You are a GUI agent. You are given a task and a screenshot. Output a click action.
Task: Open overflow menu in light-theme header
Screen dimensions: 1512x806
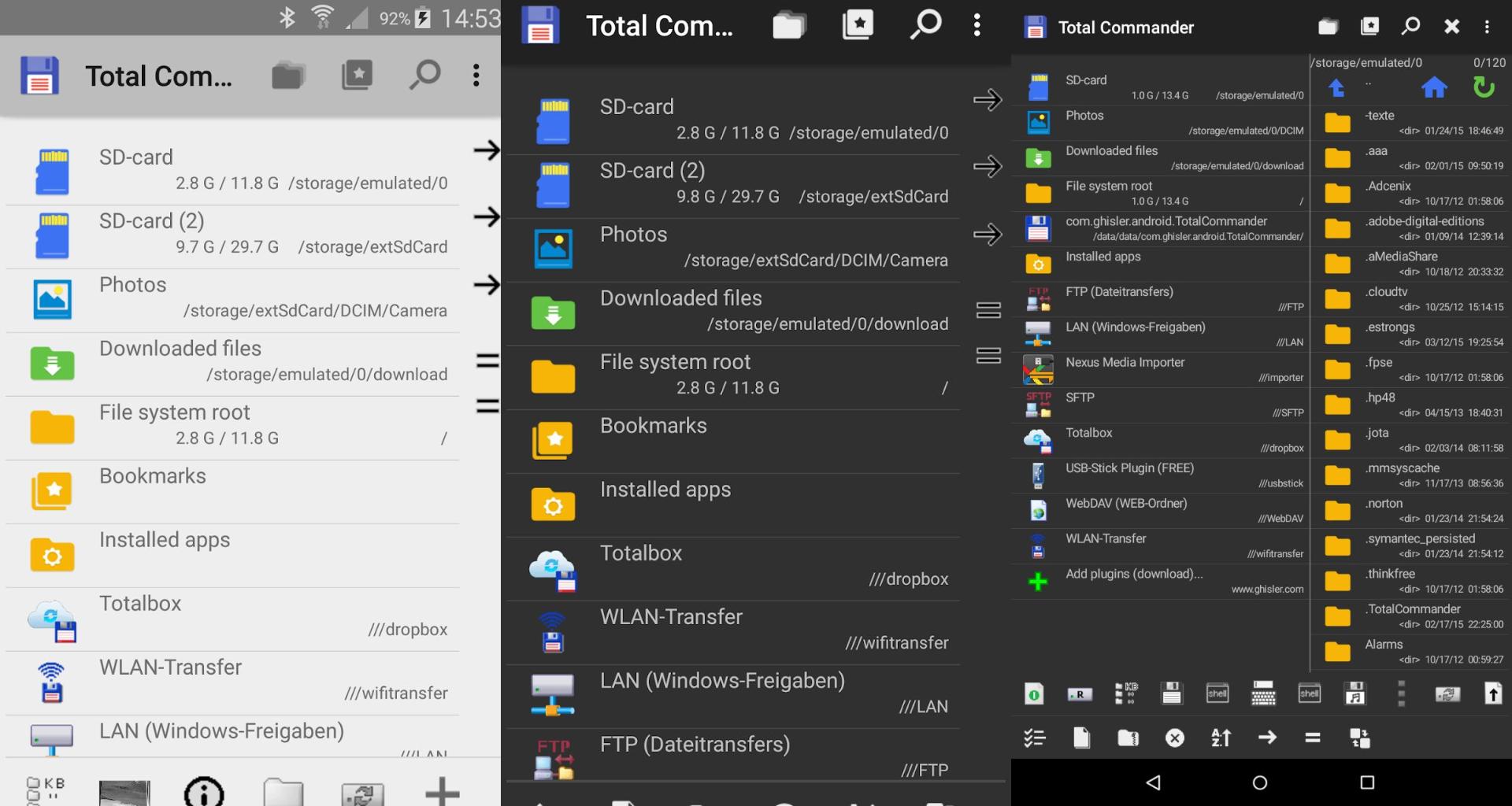[x=476, y=76]
